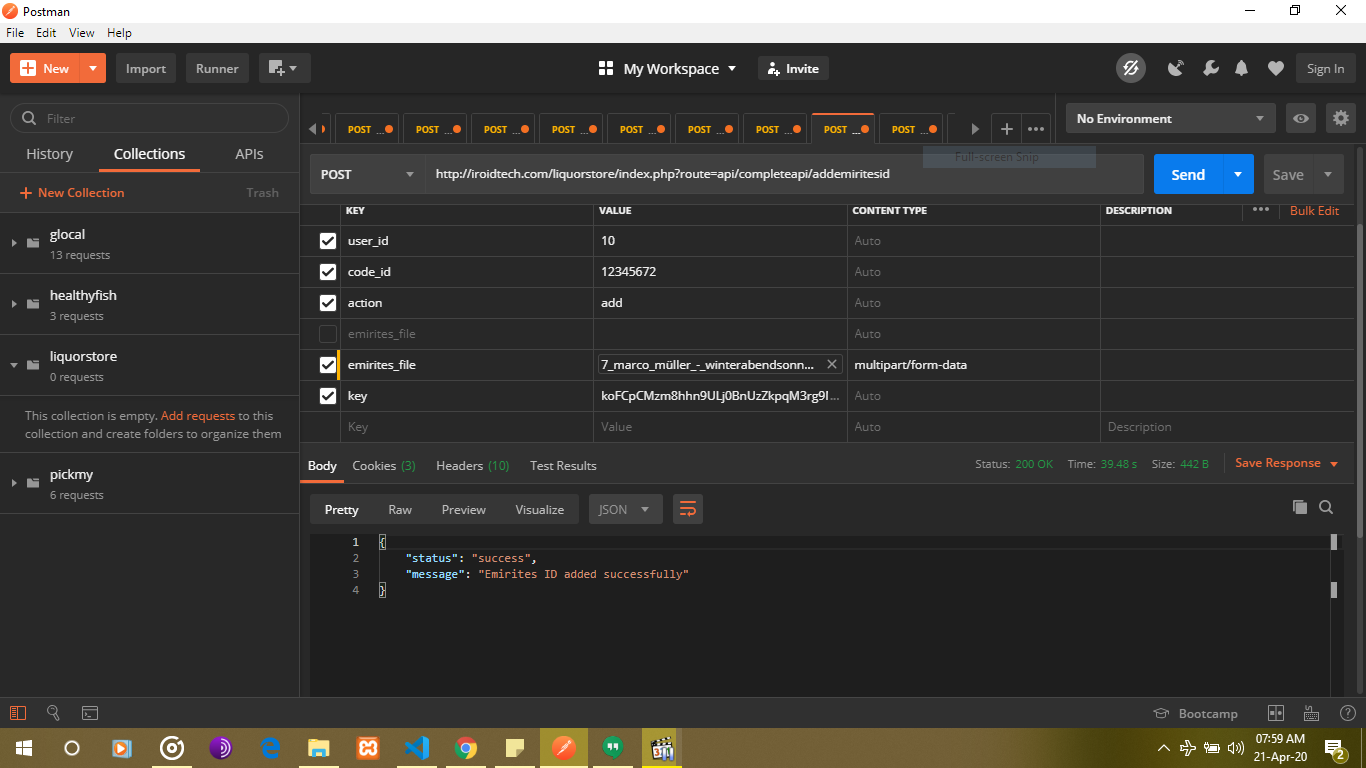
Task: Open the POST method dropdown
Action: [367, 175]
